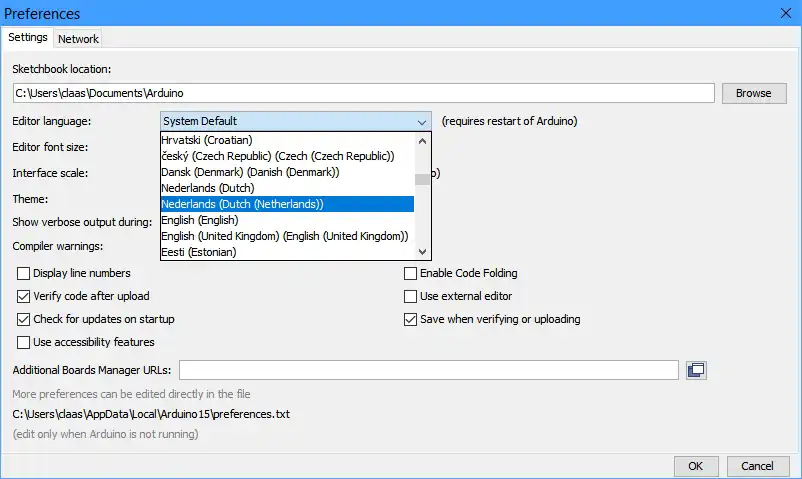This screenshot has width=802, height=479.
Task: Choose Dansk (Danish (Denmark)) language option
Action: (250, 172)
